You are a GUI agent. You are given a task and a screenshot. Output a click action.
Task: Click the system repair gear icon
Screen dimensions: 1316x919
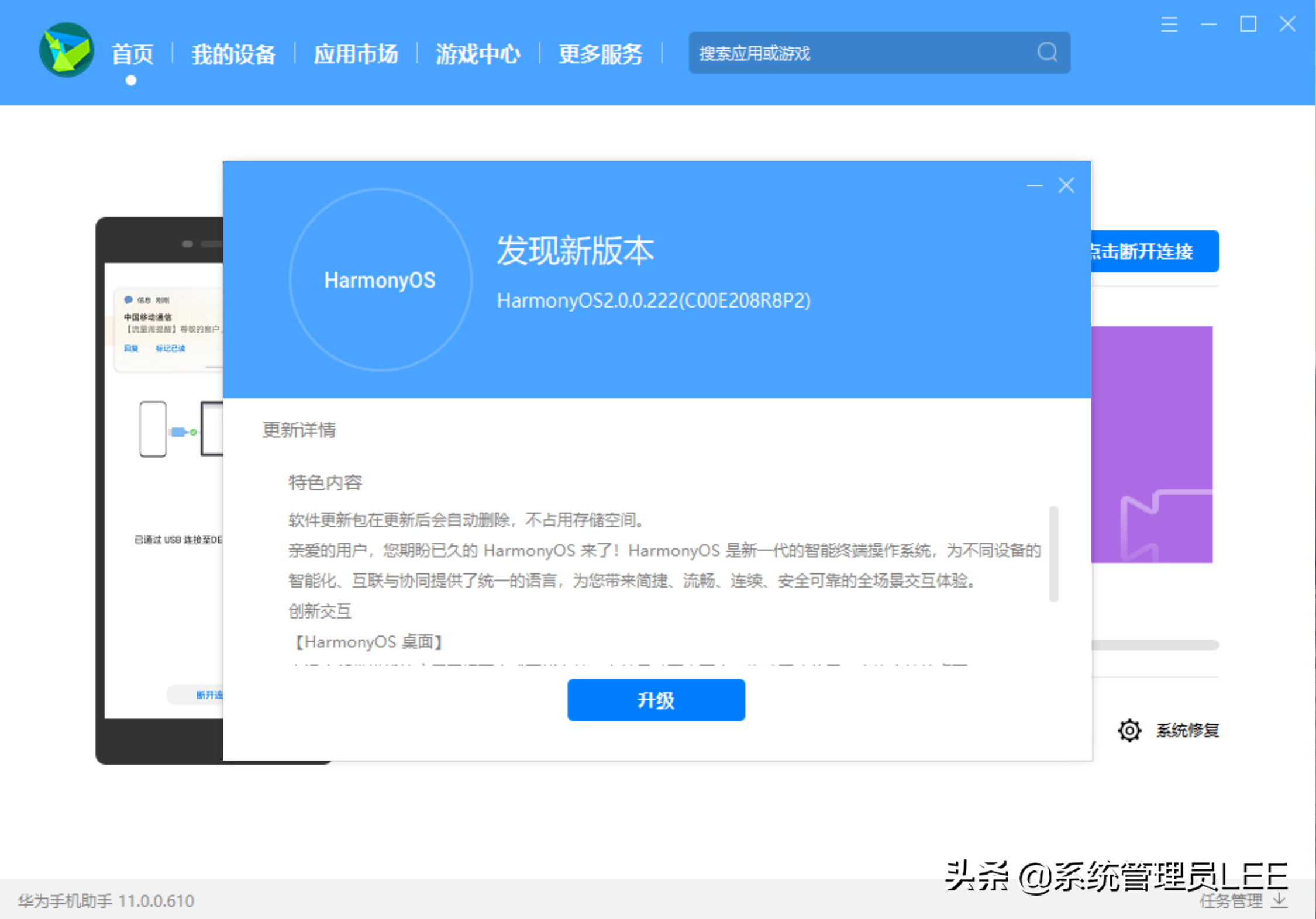[1129, 730]
